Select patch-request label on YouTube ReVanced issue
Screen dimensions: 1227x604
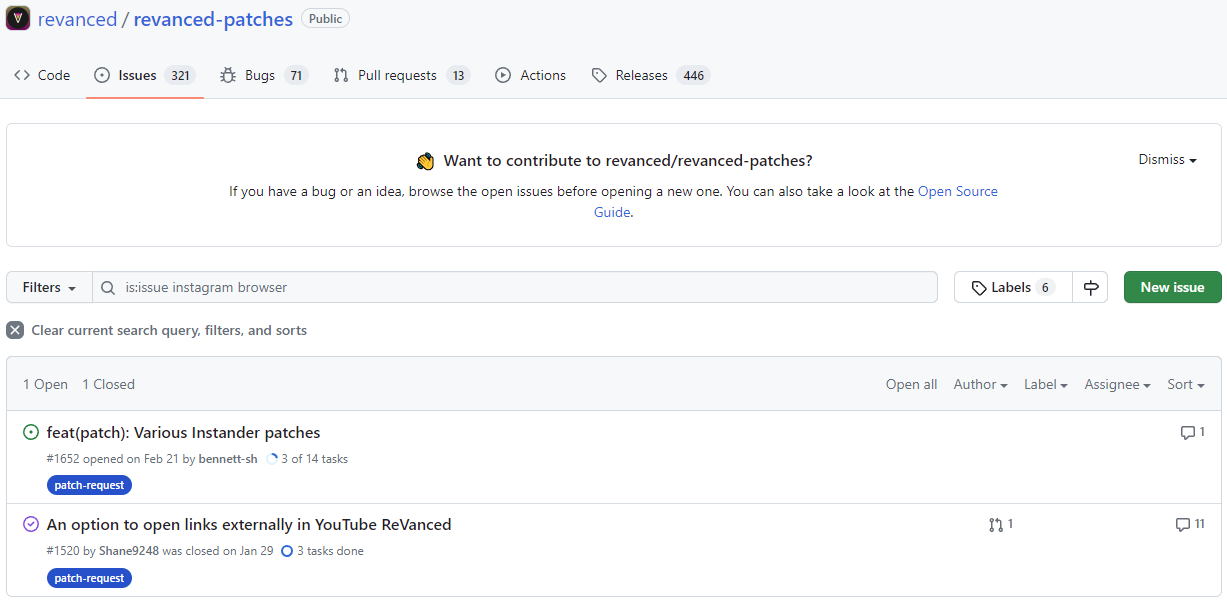click(x=89, y=577)
